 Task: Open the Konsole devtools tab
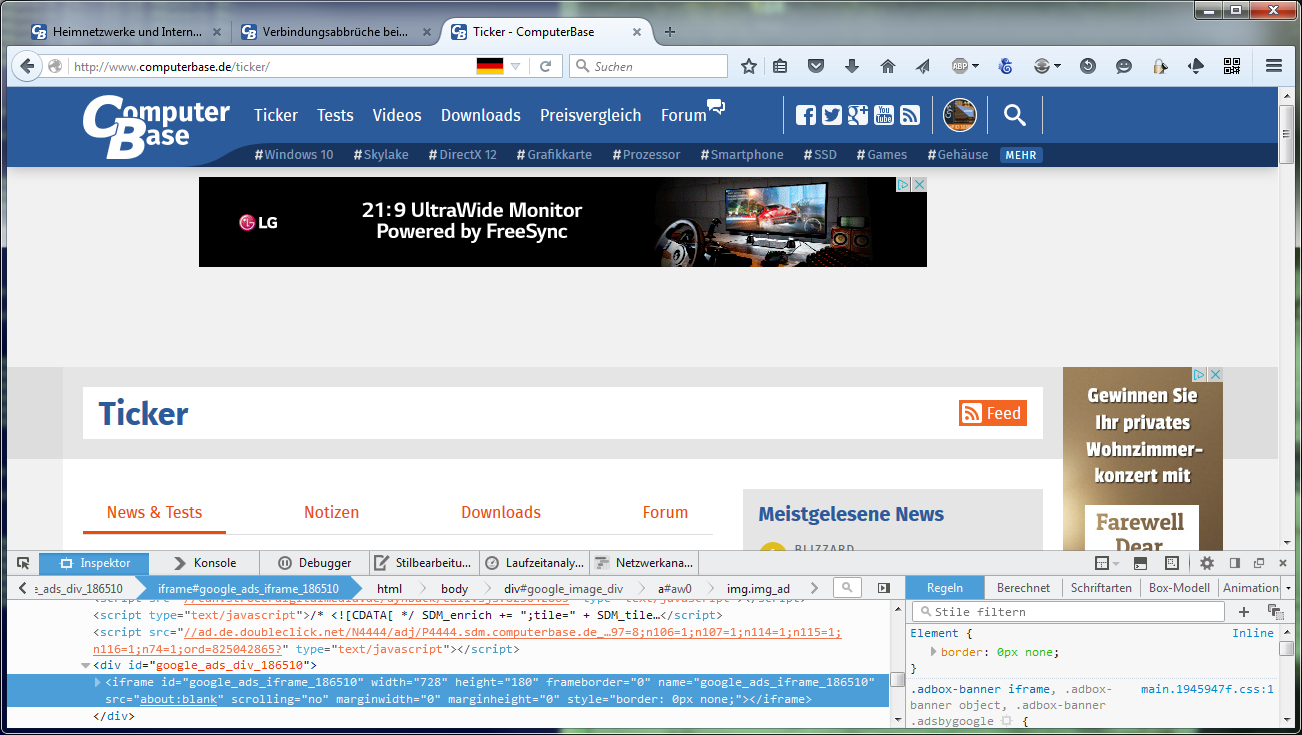coord(205,563)
